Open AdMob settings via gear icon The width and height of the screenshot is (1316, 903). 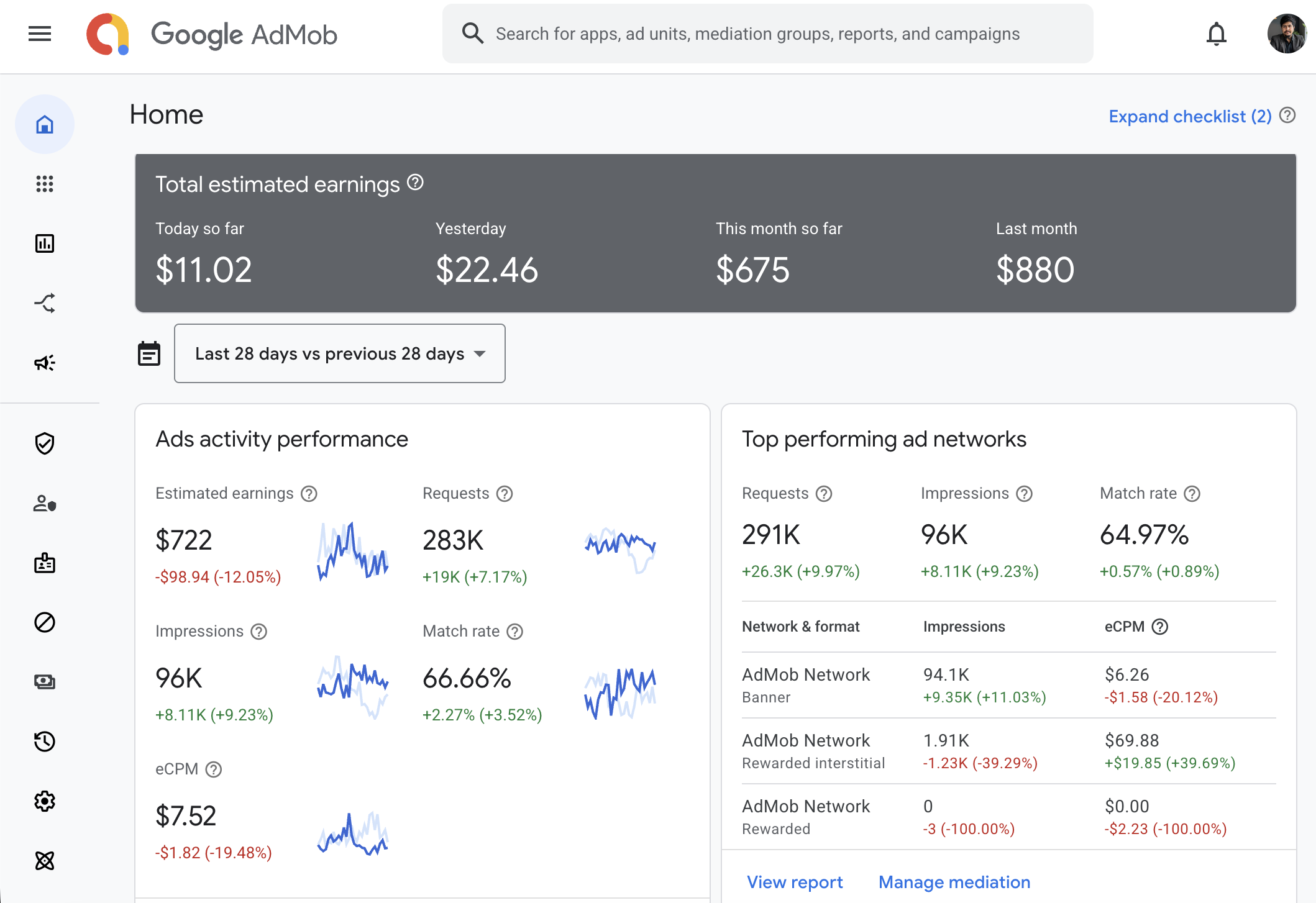pos(44,801)
